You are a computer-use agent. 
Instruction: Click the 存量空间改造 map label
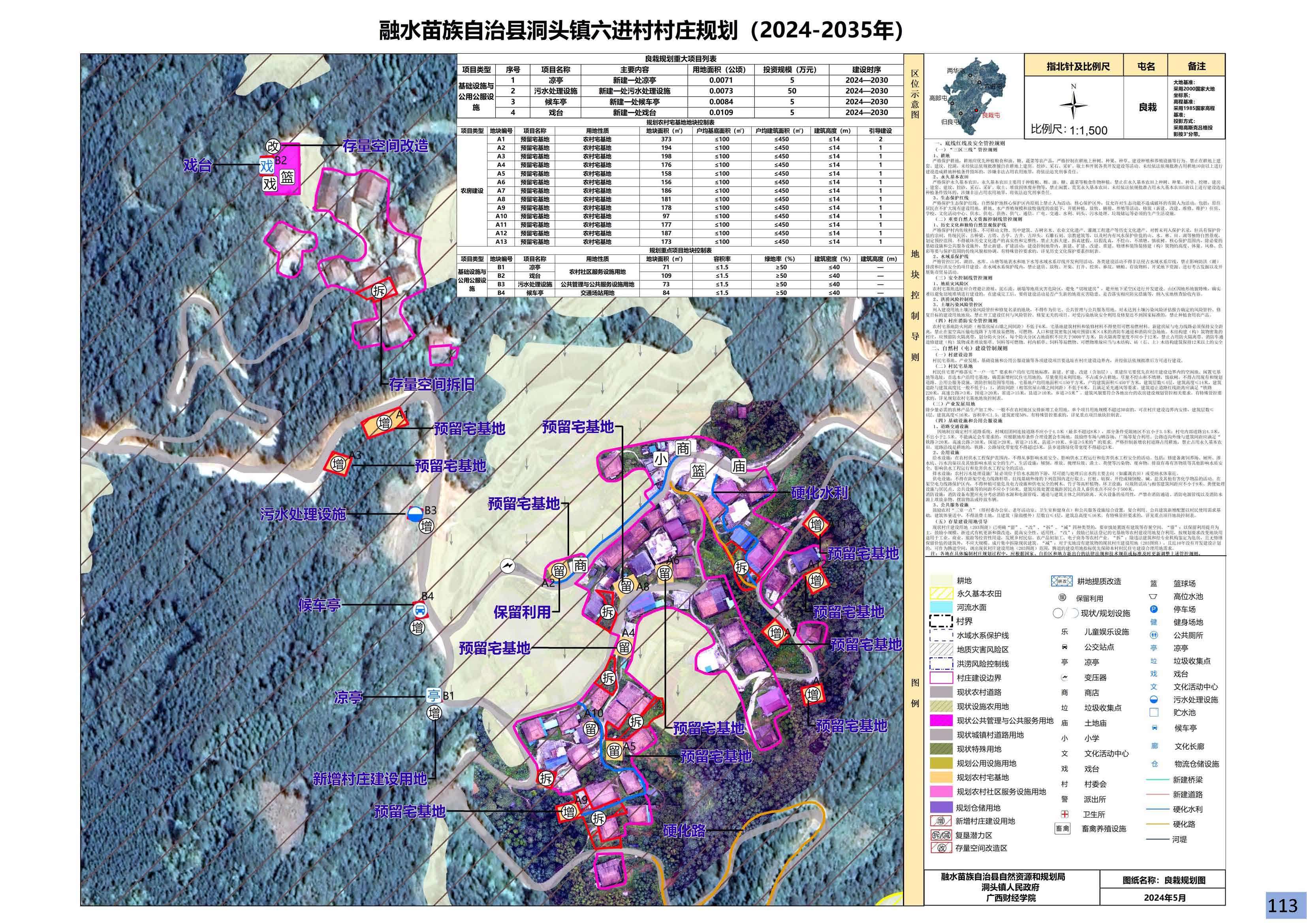[x=386, y=146]
